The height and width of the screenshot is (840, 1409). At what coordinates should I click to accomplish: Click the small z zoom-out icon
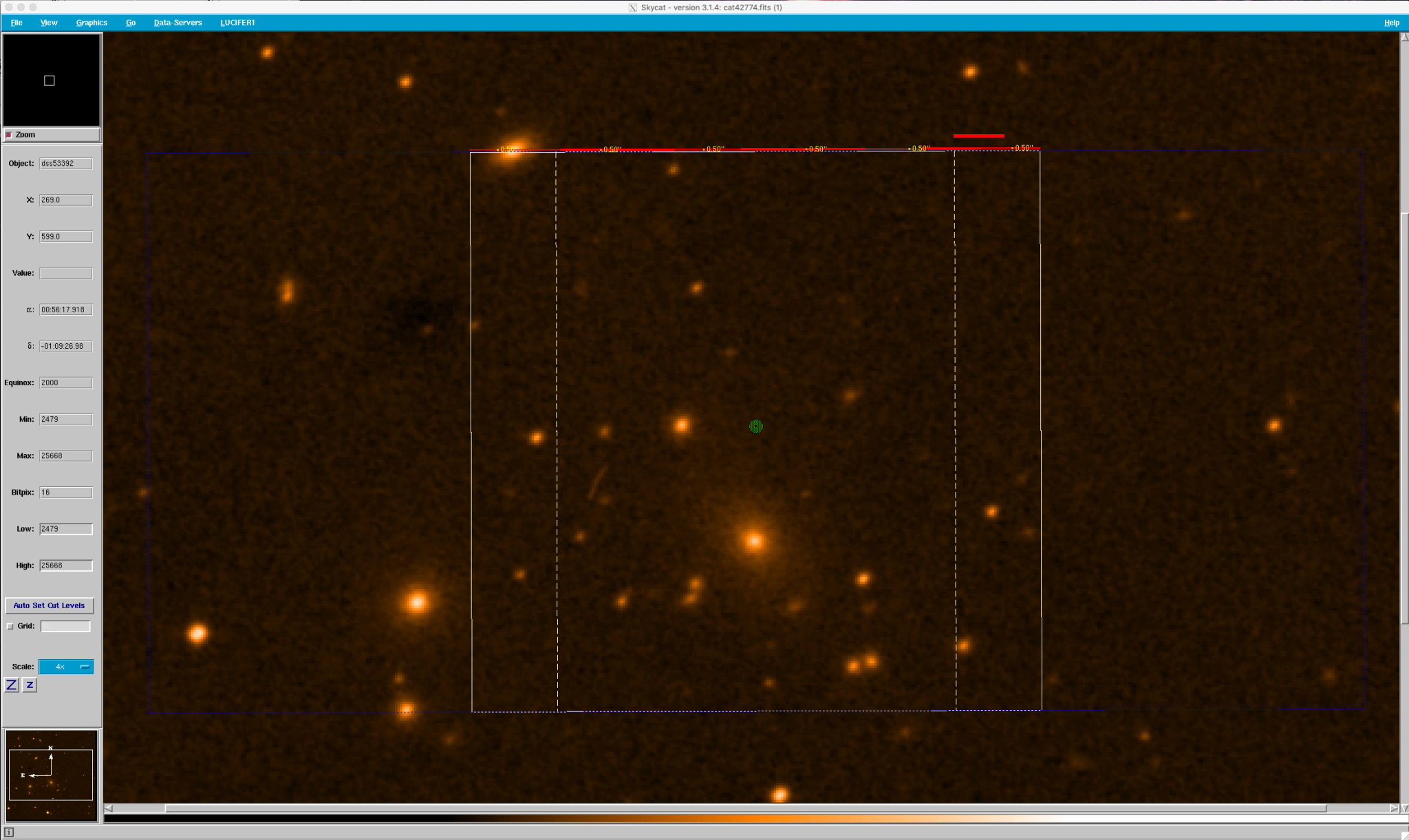point(30,685)
